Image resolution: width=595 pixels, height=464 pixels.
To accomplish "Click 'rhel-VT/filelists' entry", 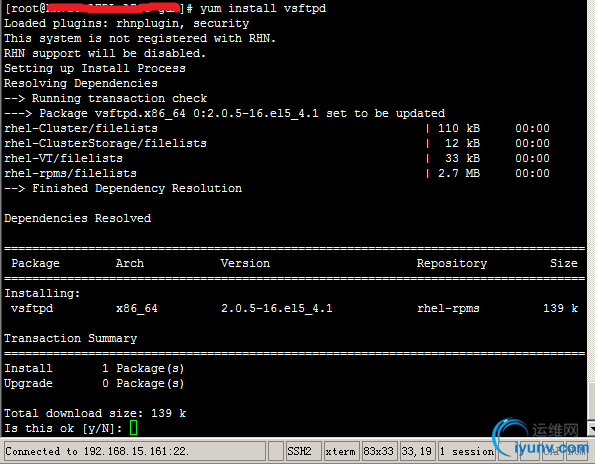I will [x=63, y=158].
